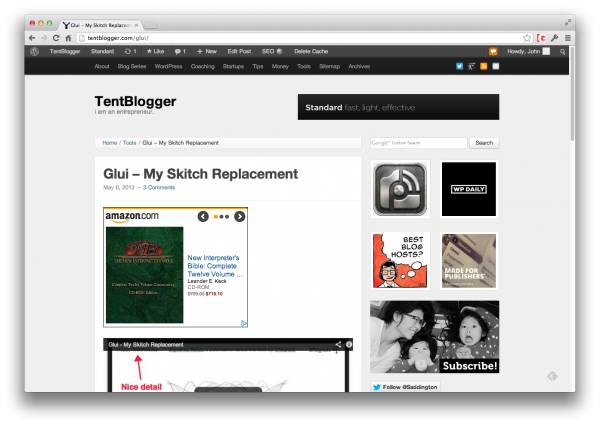Screen dimensions: 600x426
Task: Click the green Bible book cover
Action: pos(145,275)
